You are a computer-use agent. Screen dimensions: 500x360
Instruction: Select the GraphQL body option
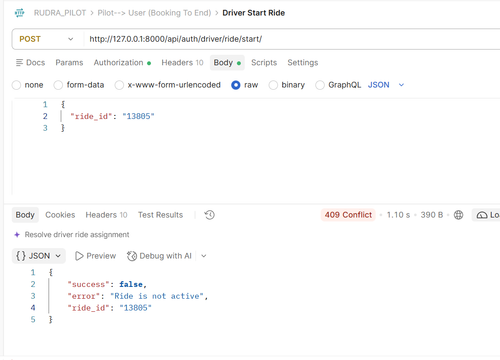coord(320,85)
